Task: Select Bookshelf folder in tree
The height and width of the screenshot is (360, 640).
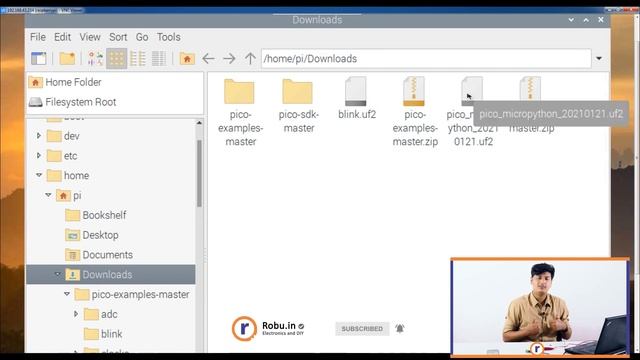Action: [x=96, y=215]
